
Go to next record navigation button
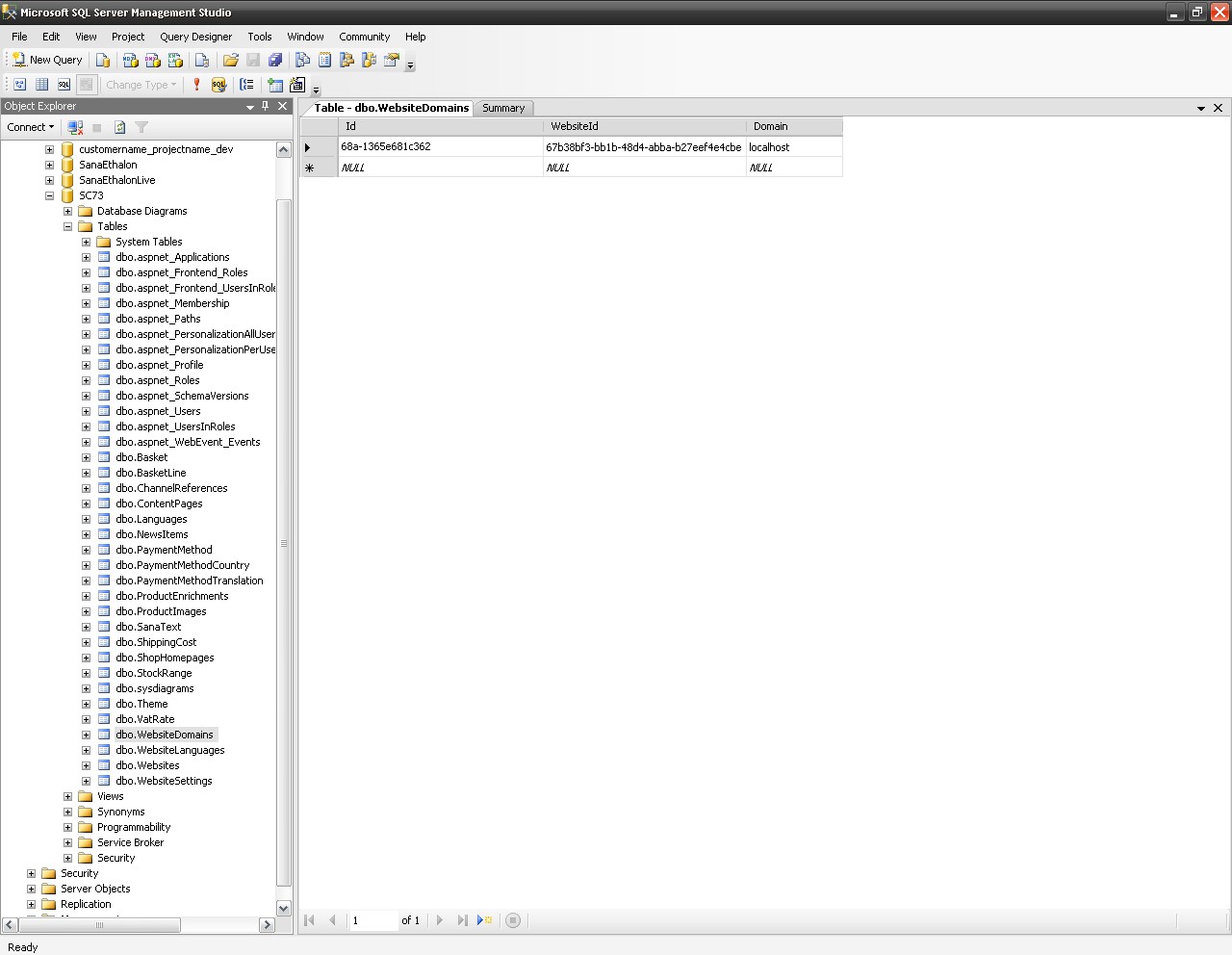point(440,920)
